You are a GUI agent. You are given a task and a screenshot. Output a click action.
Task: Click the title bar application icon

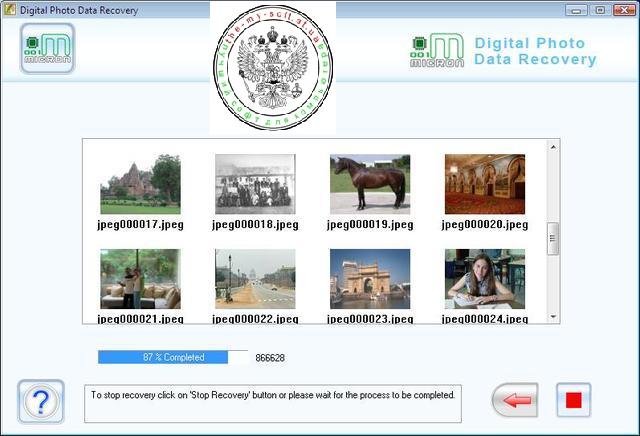click(x=10, y=9)
